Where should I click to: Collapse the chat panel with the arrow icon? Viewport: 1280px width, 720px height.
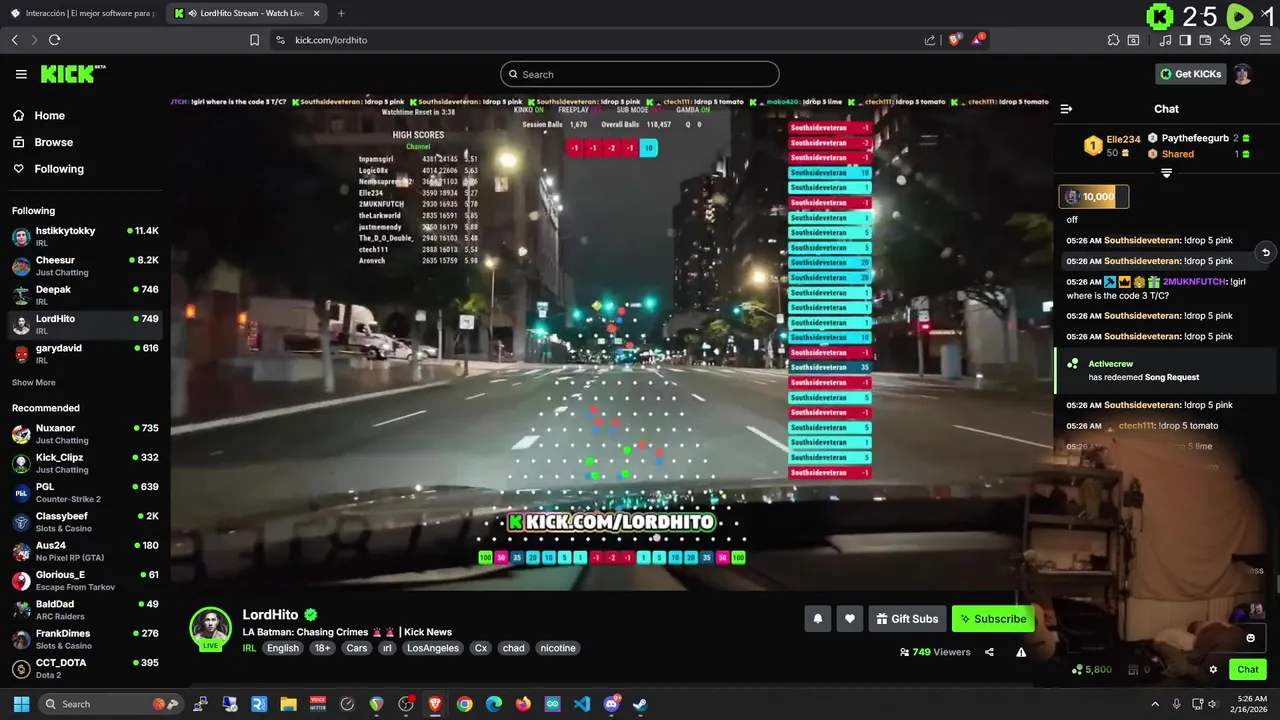pos(1066,109)
